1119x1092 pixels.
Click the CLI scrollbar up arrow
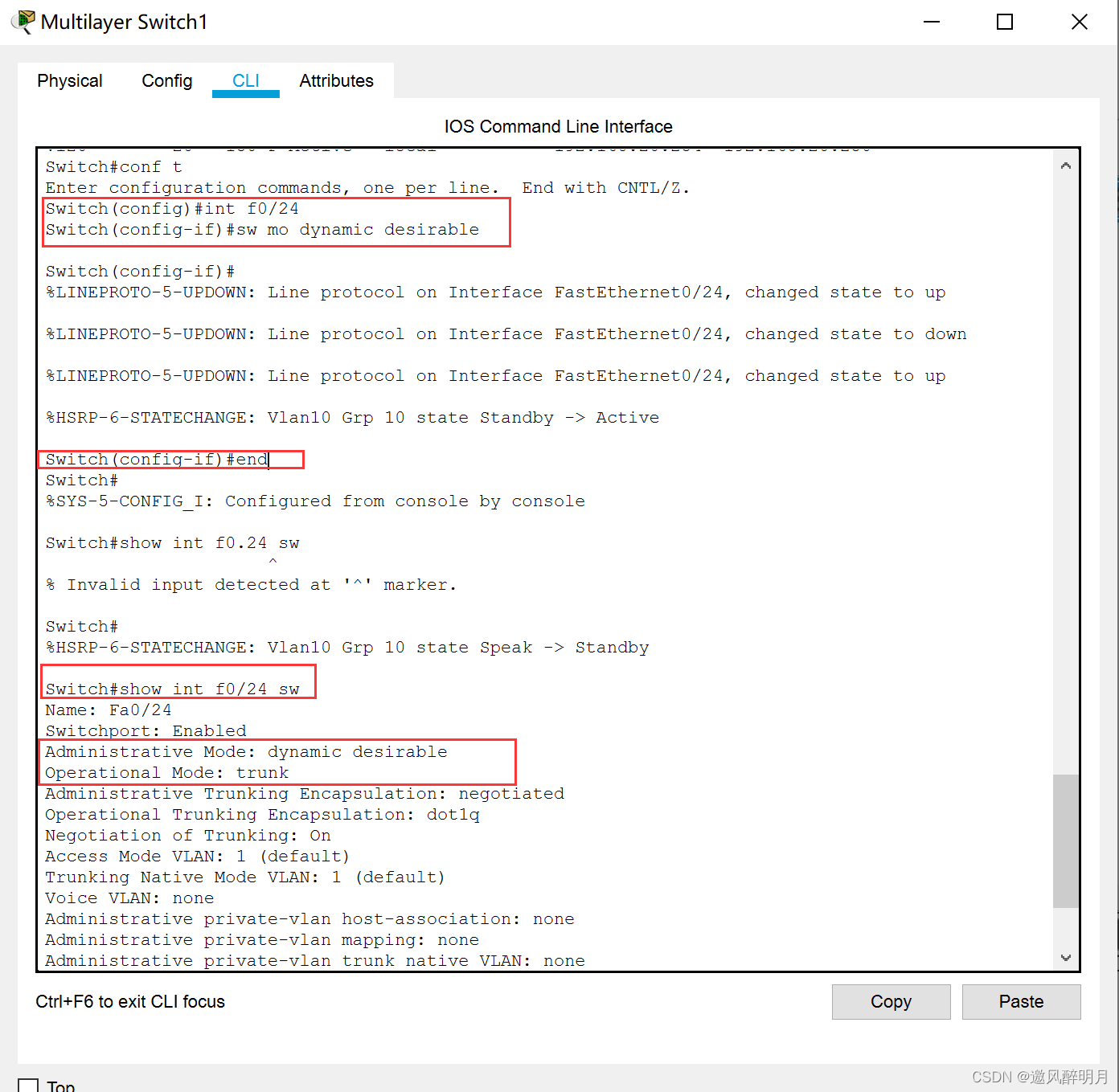1066,166
